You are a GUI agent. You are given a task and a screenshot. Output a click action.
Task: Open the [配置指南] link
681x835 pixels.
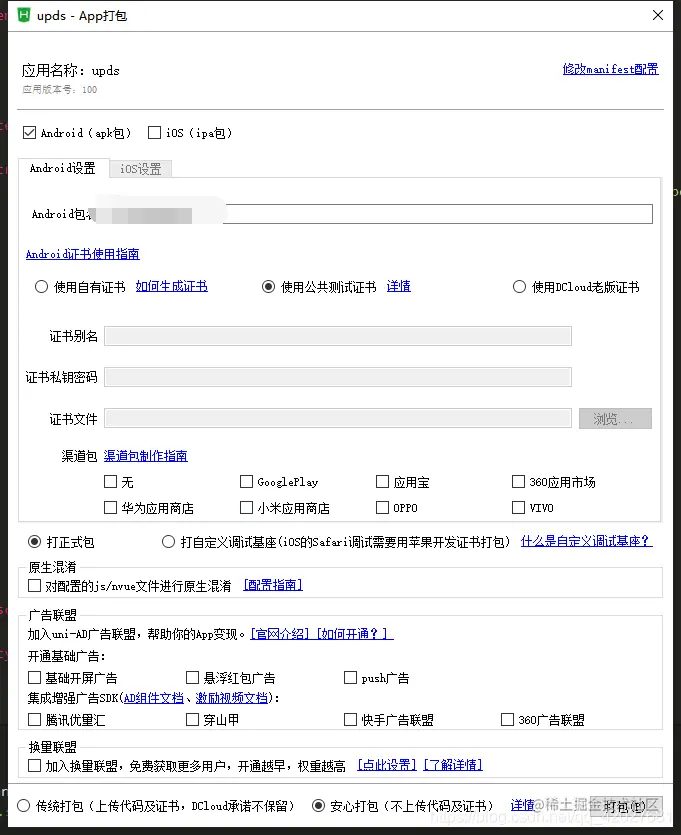pos(273,585)
